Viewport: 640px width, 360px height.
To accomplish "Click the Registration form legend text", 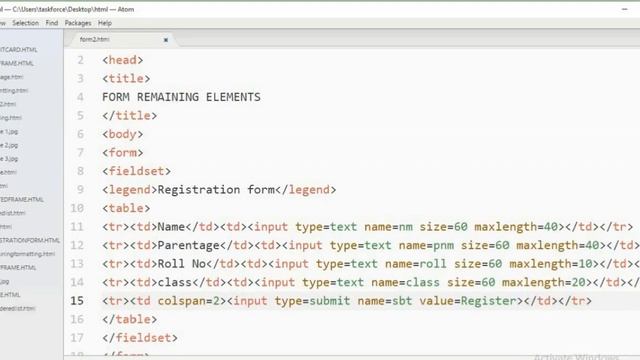I will pyautogui.click(x=216, y=189).
